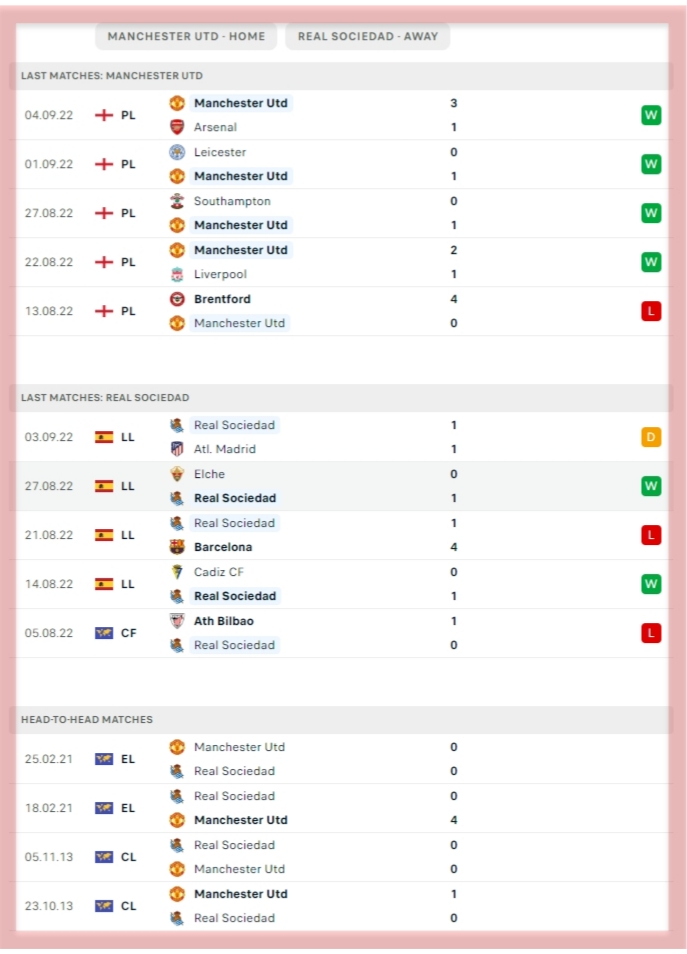Click the Barcelona club crest icon
The width and height of the screenshot is (687, 954).
(x=177, y=547)
